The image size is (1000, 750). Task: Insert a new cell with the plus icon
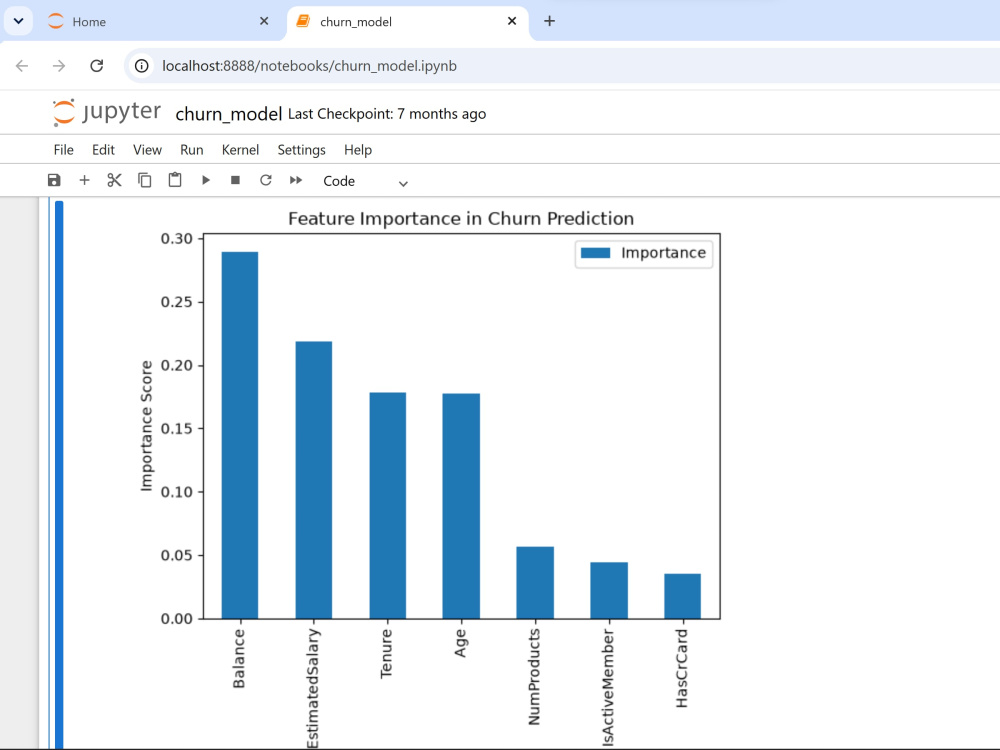pos(84,180)
